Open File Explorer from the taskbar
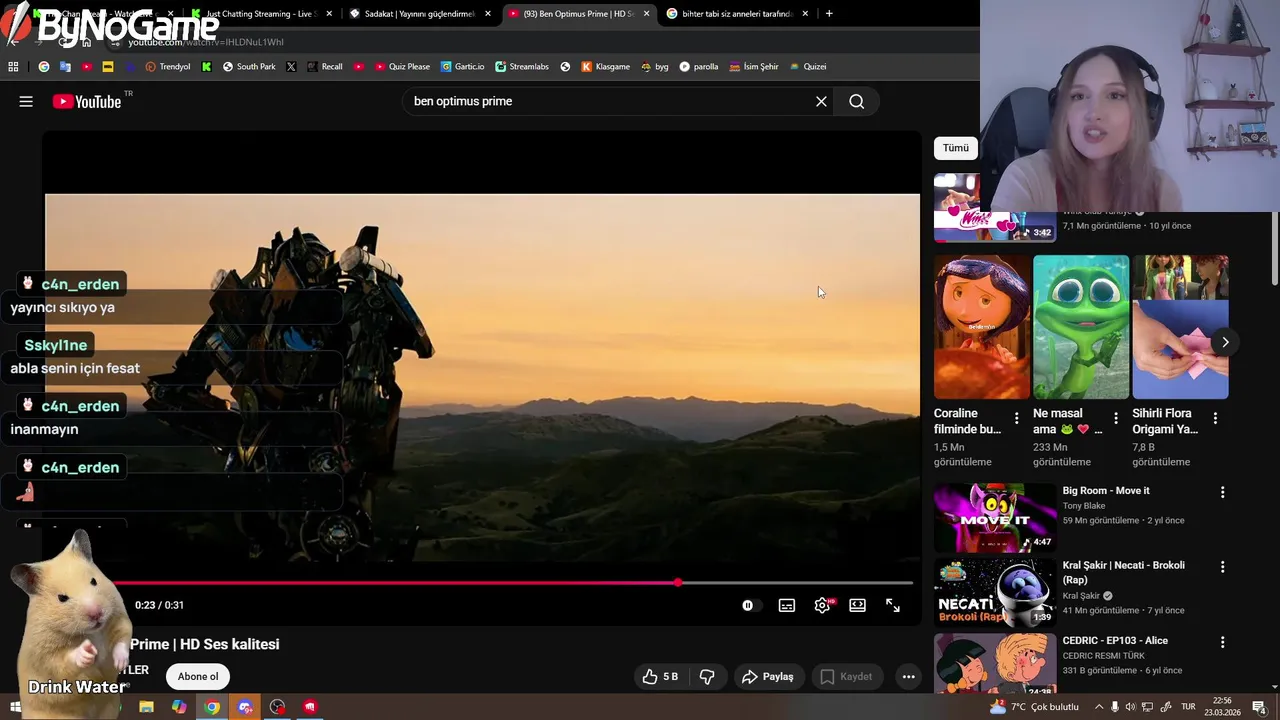 [x=146, y=707]
